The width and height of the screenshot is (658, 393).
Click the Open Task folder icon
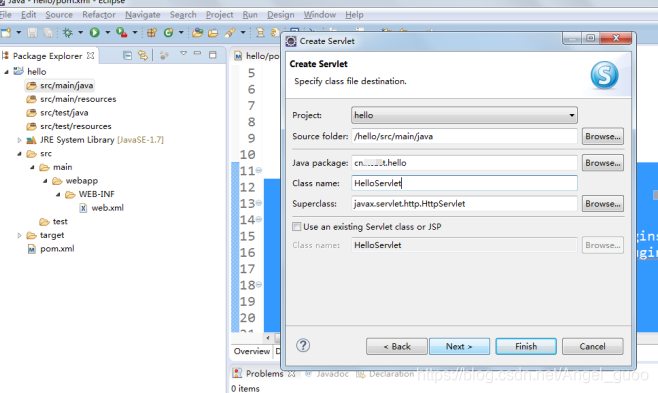[213, 32]
